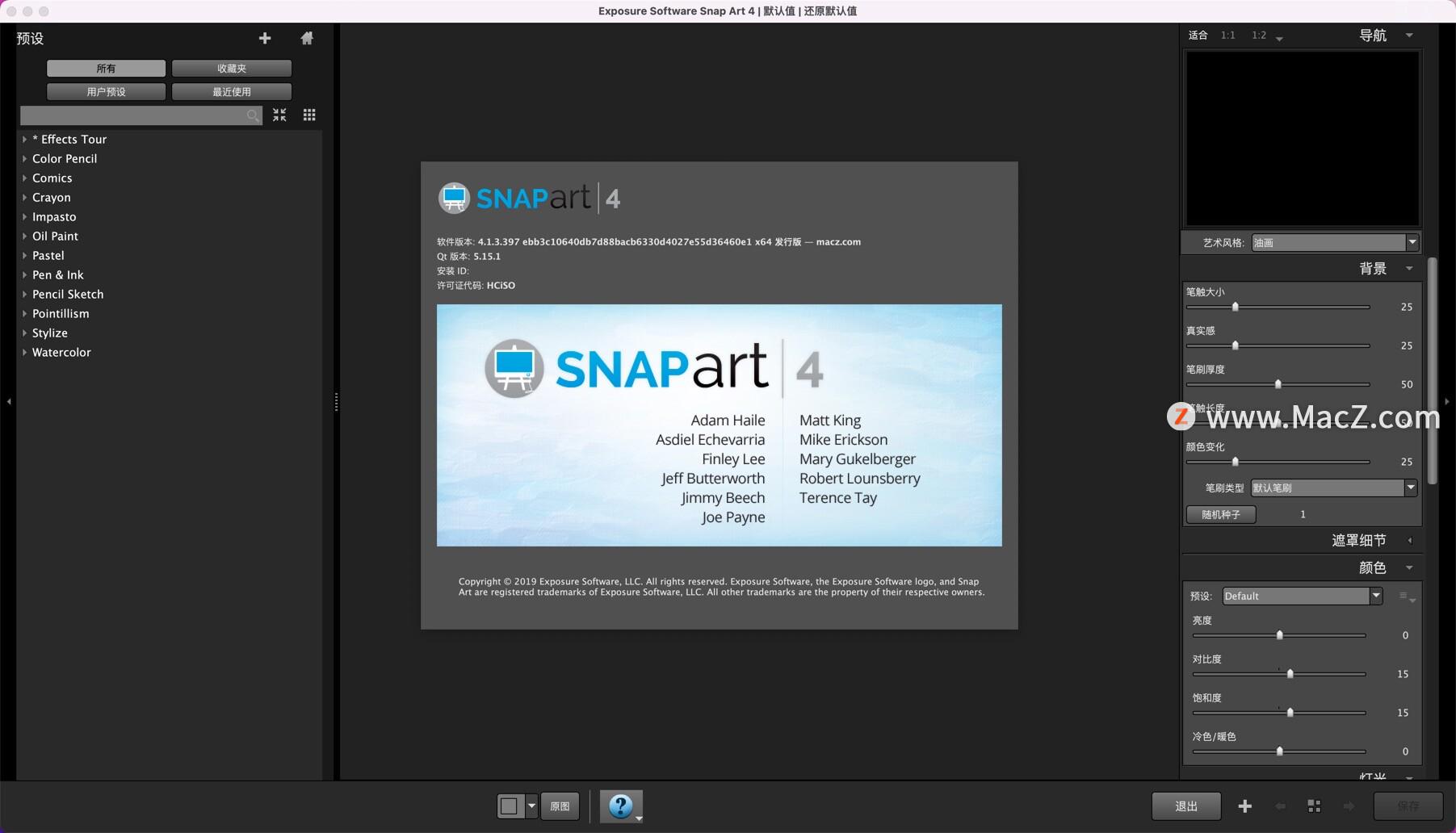Adjust the 亮度 brightness slider
The height and width of the screenshot is (833, 1456).
tap(1279, 635)
